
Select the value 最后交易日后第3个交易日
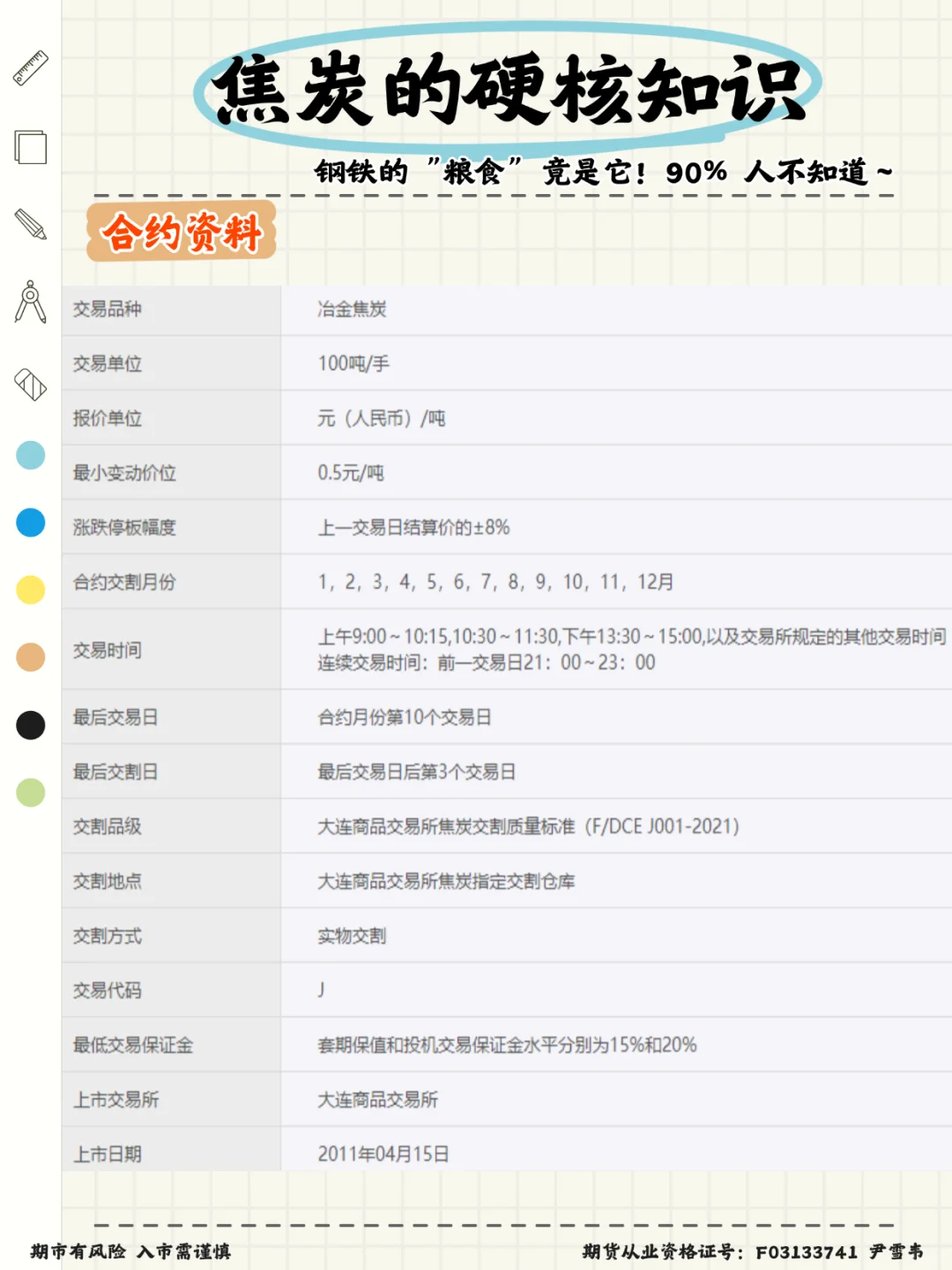tap(416, 772)
